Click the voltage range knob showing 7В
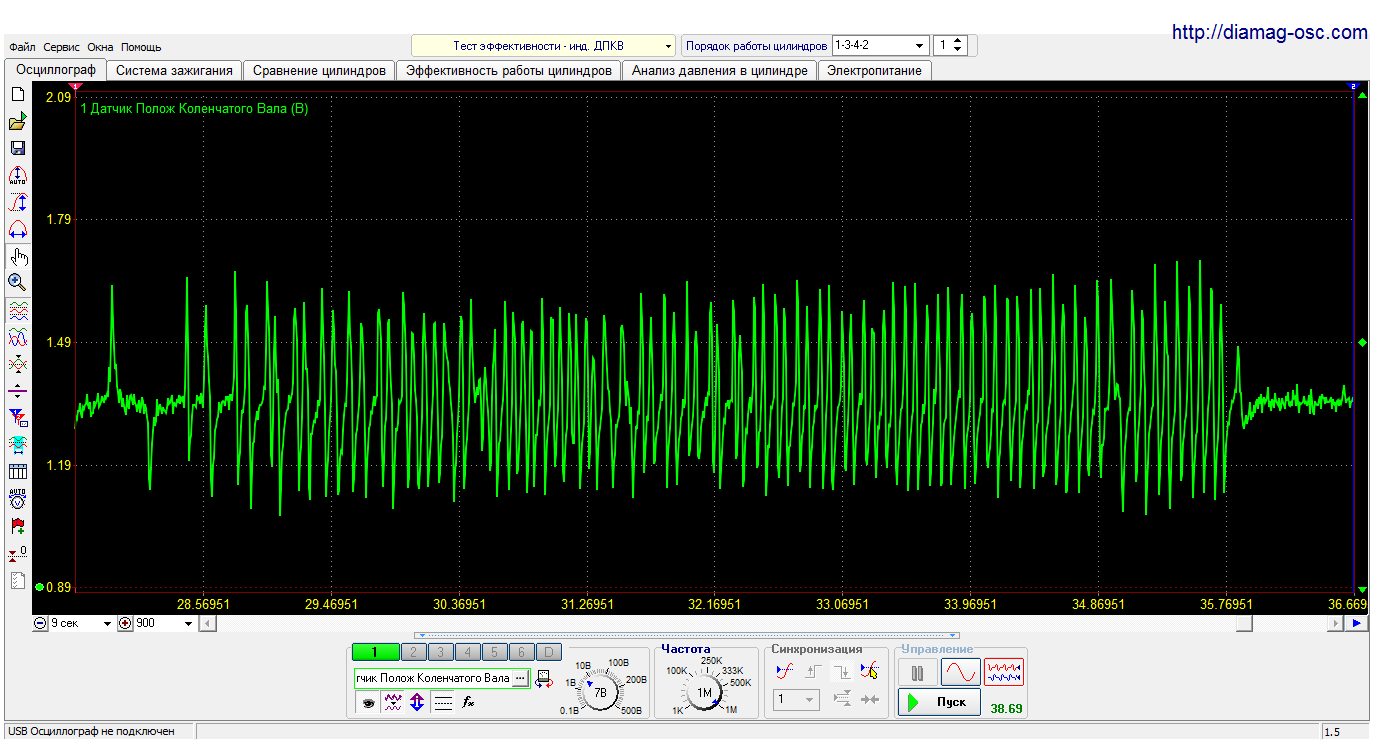The width and height of the screenshot is (1382, 744). [x=600, y=691]
